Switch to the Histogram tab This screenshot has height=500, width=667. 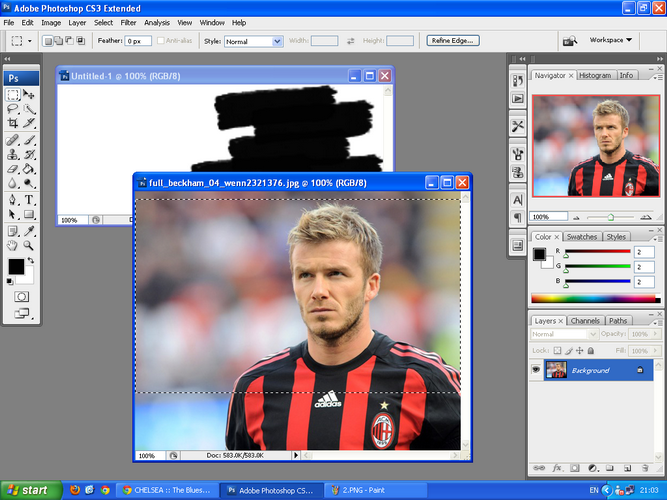595,75
